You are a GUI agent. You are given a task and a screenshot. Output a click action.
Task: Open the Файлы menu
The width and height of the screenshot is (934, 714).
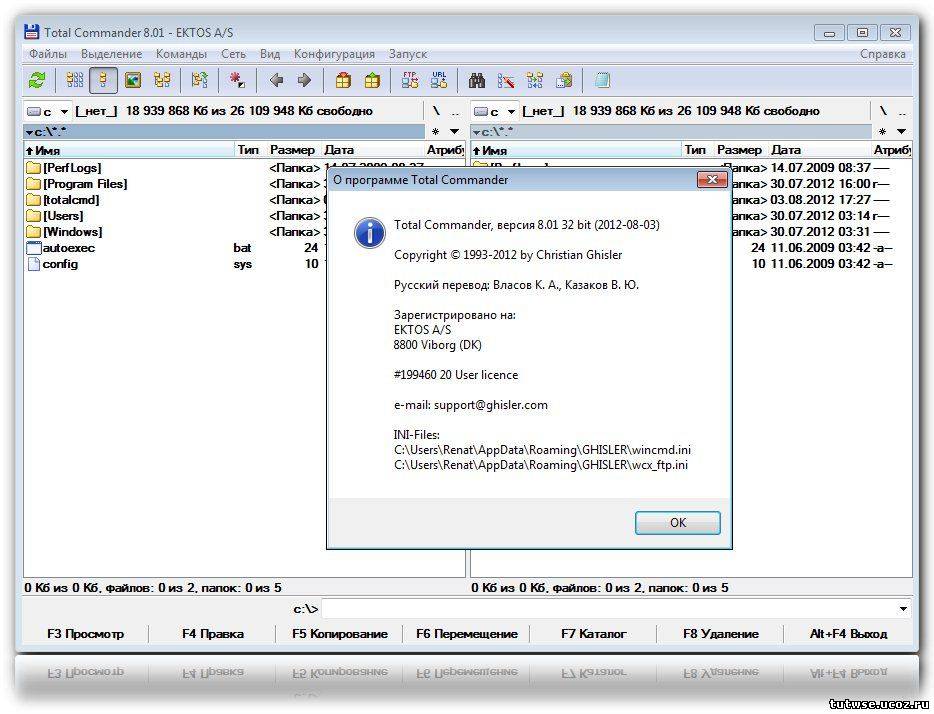pyautogui.click(x=48, y=54)
